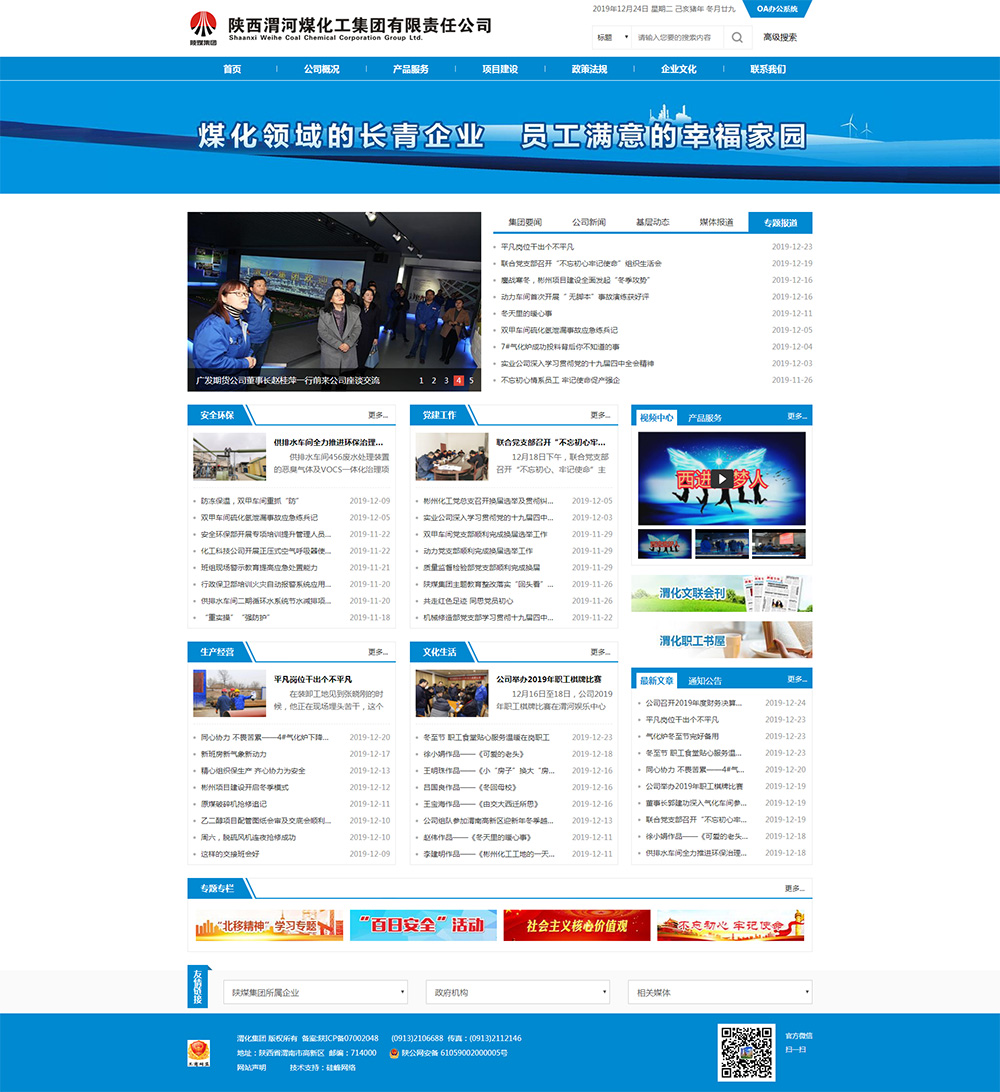Select slide 3 in the carousel pager
The height and width of the screenshot is (1092, 1000).
pyautogui.click(x=446, y=381)
